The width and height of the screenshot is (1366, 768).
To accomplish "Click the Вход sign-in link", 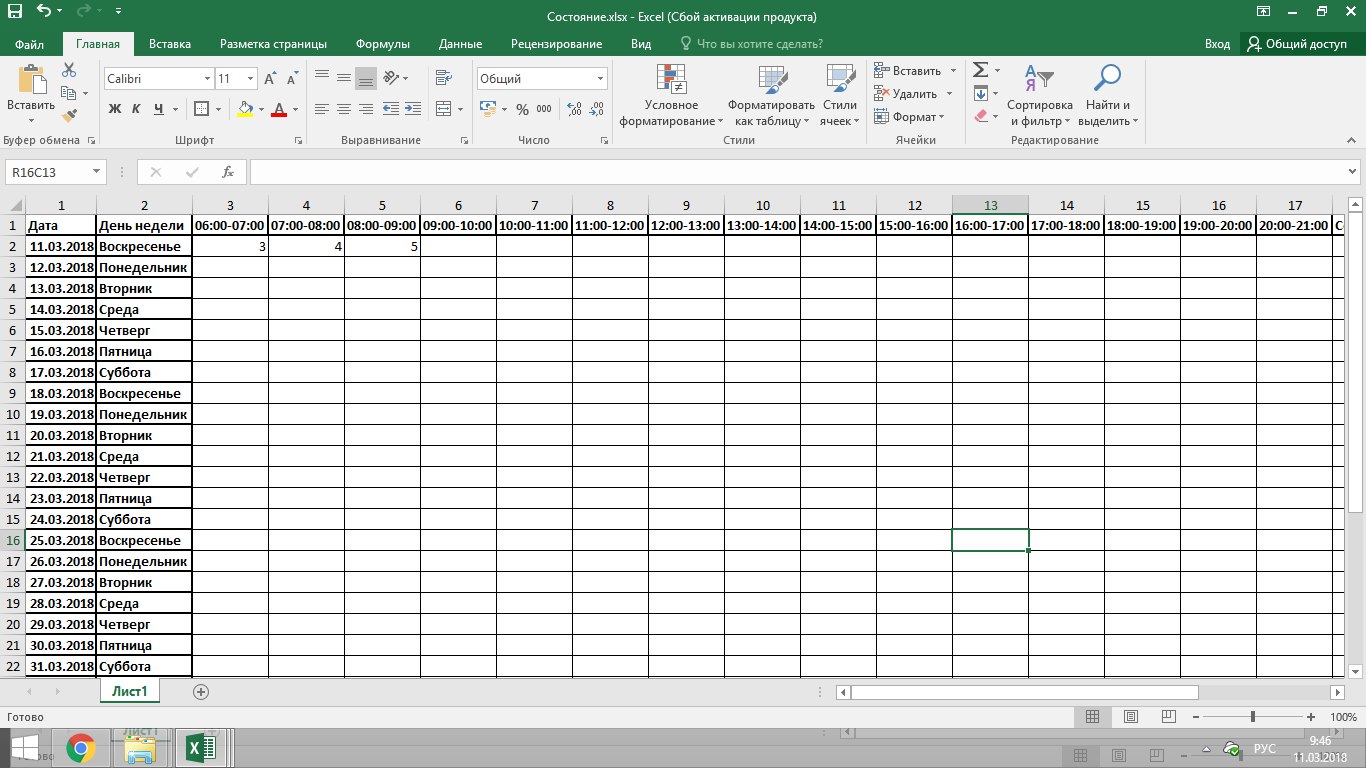I will tap(1217, 44).
